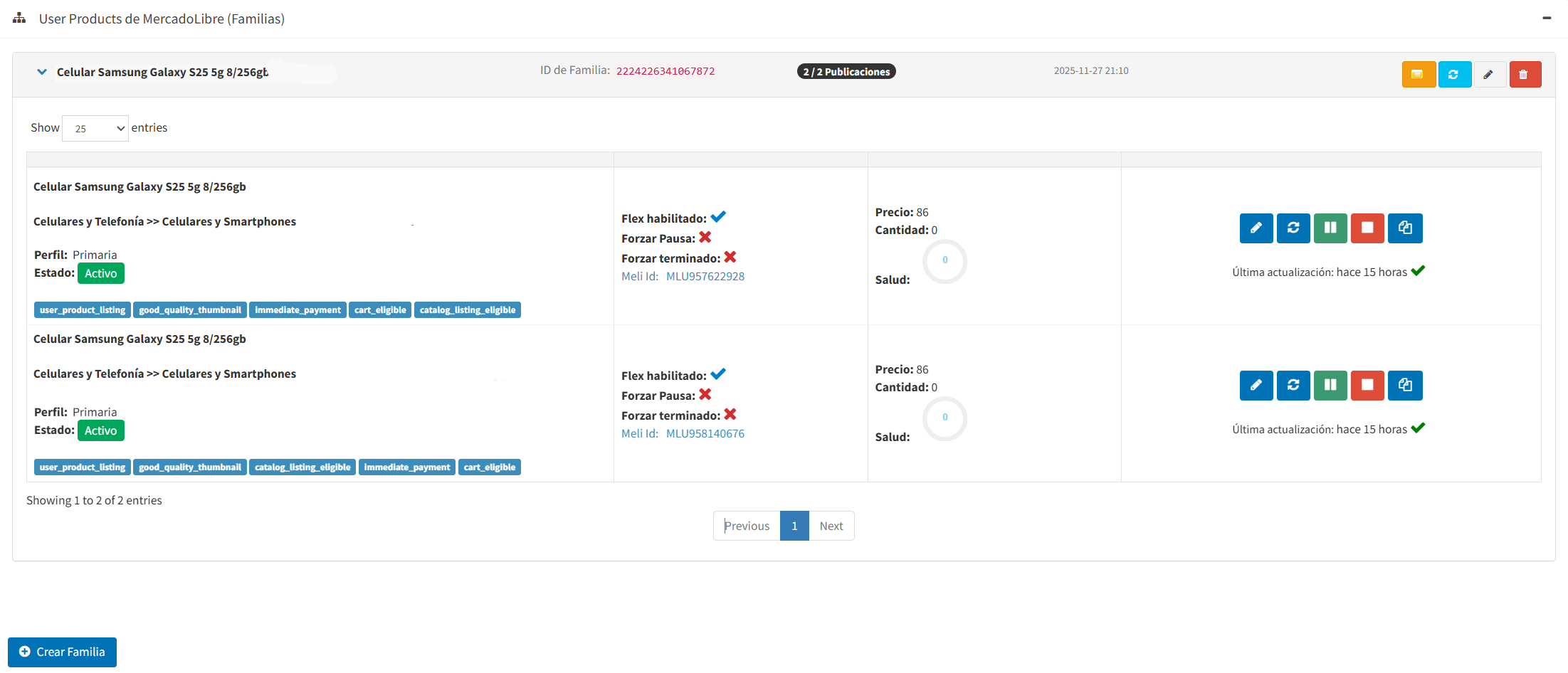Open Meli Id link MLU957622928
The image size is (1568, 673).
click(705, 277)
